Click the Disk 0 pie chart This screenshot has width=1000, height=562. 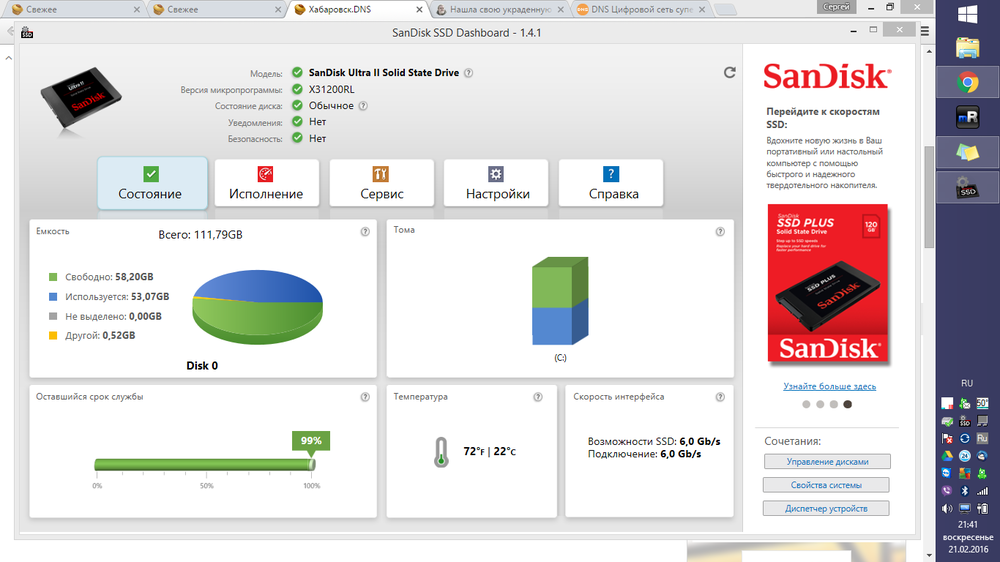pyautogui.click(x=258, y=306)
